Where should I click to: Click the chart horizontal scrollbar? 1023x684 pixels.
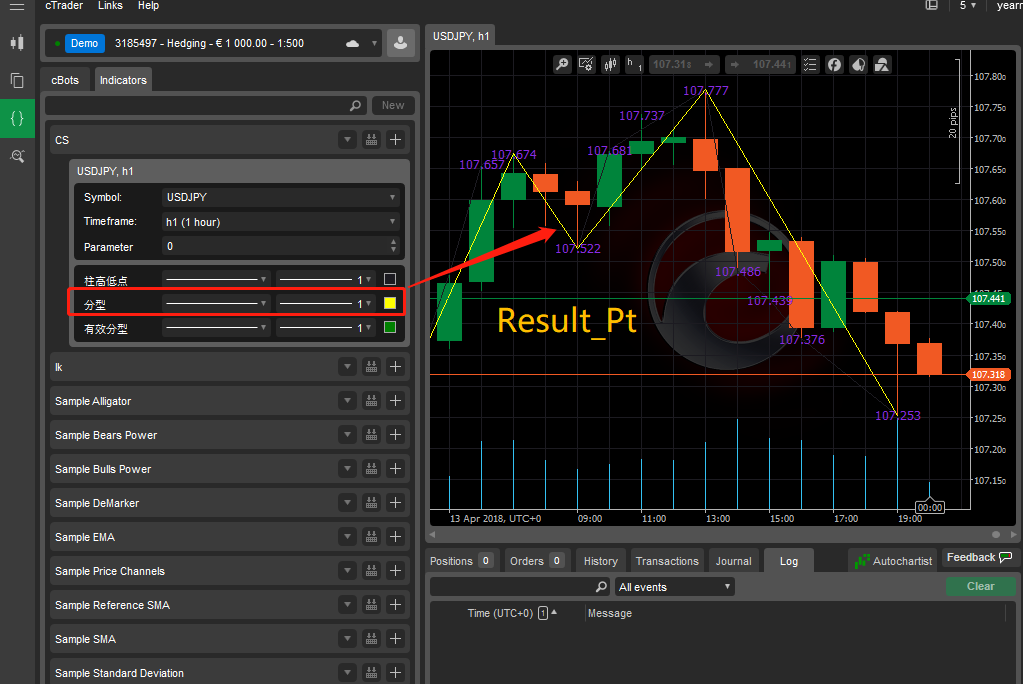click(x=722, y=535)
